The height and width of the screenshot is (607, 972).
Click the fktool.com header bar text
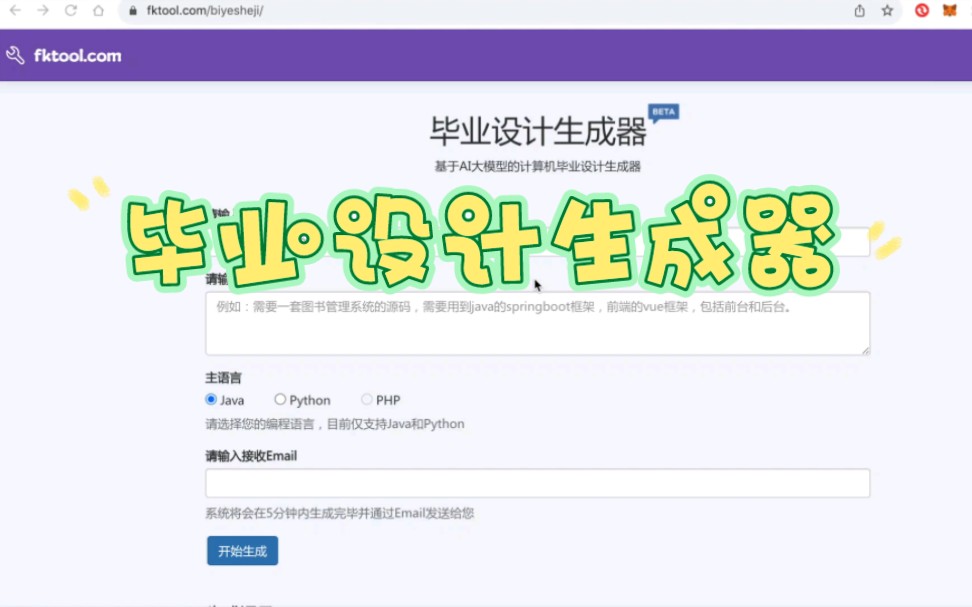coord(82,55)
